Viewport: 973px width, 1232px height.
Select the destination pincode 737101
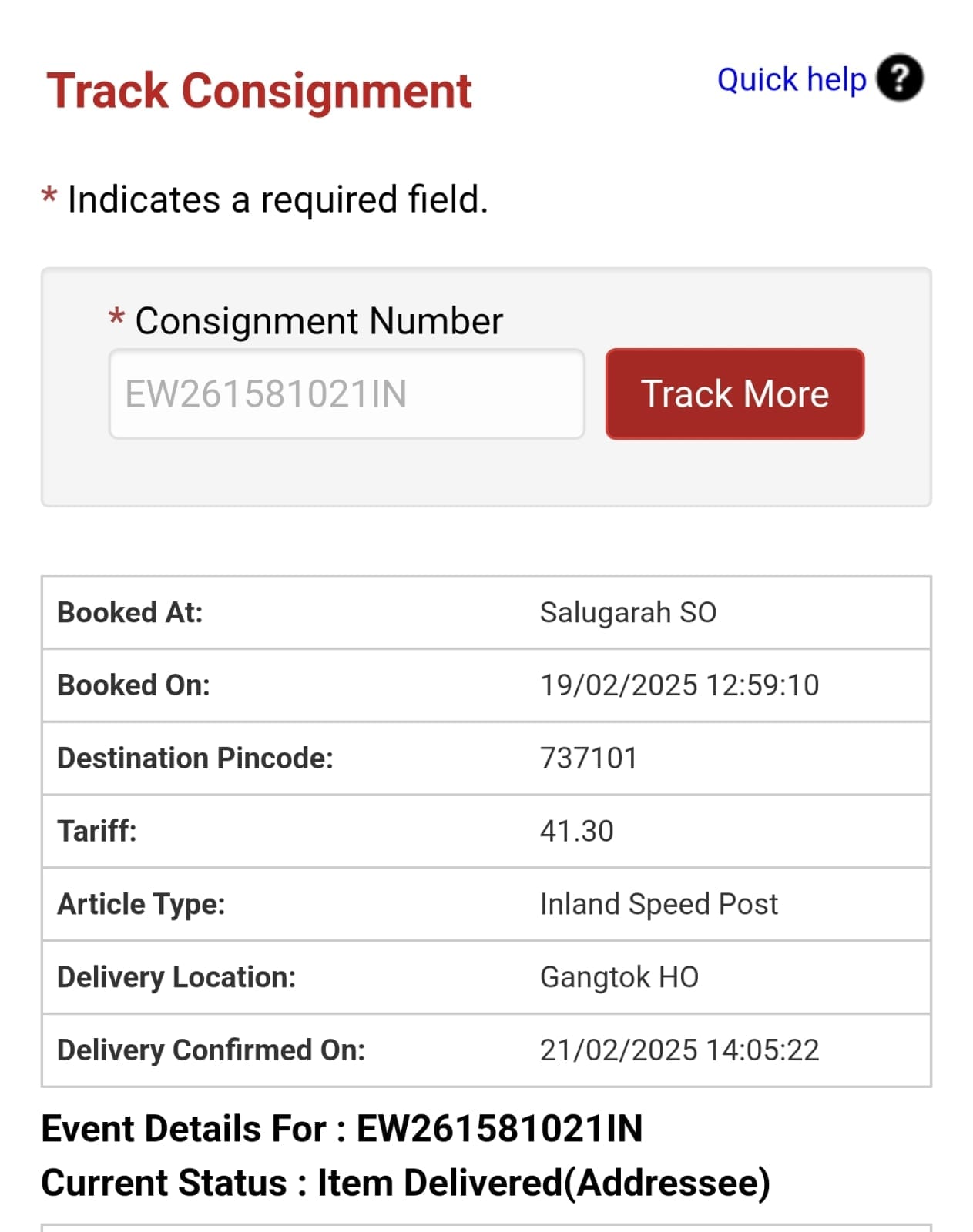click(589, 758)
